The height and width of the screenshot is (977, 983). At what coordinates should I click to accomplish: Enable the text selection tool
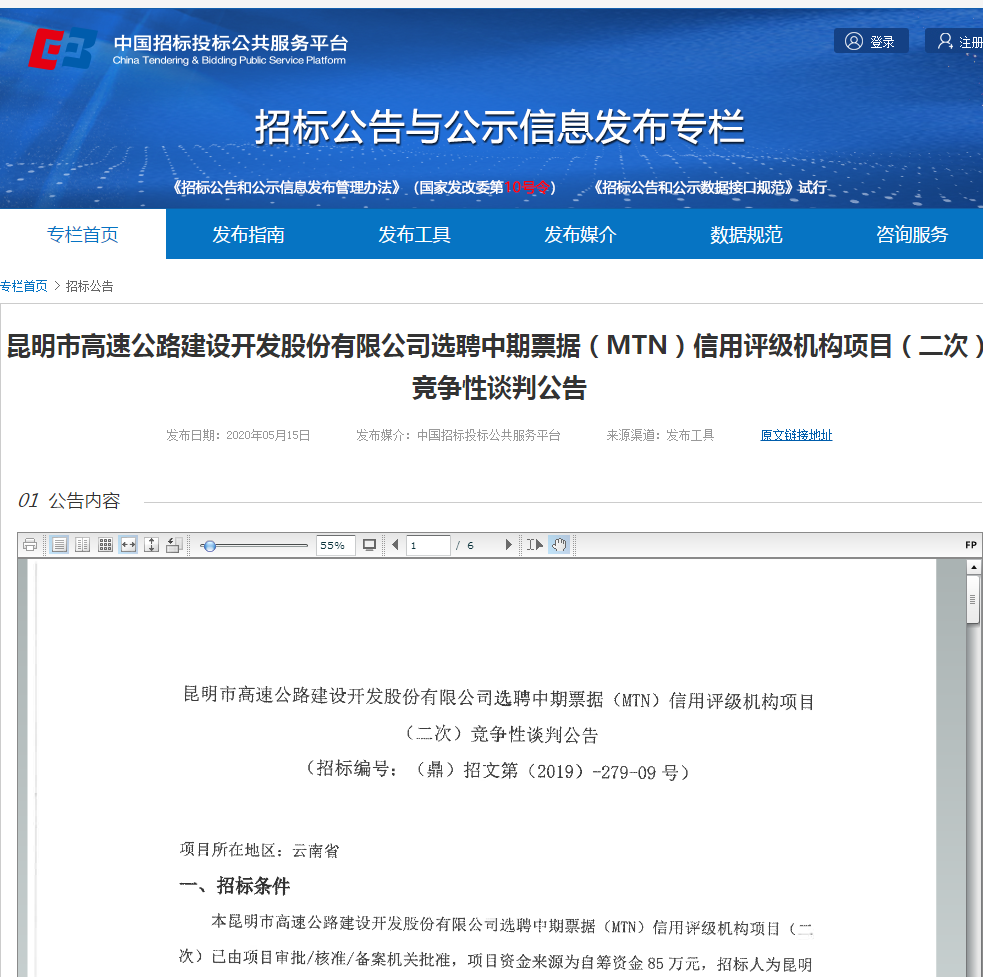coord(534,544)
